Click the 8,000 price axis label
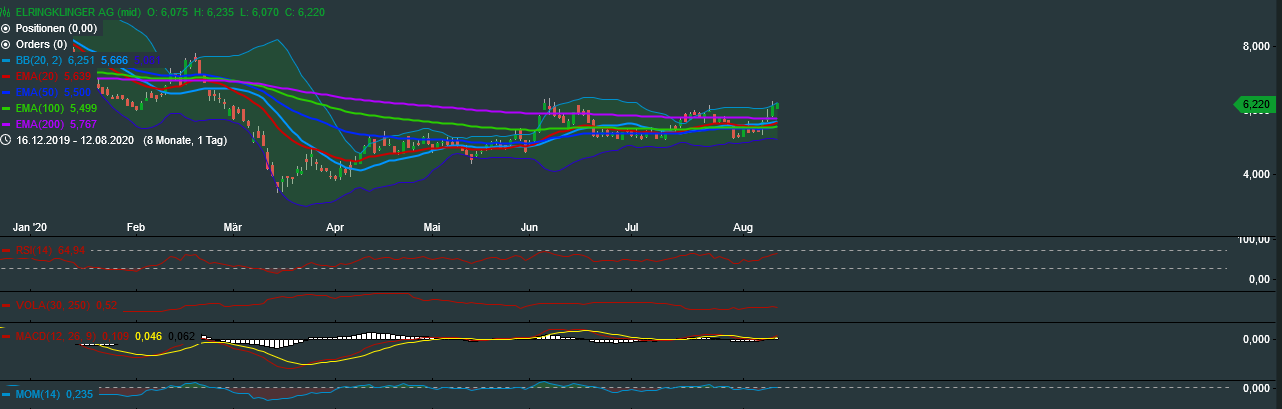Viewport: 1282px width, 409px height. pos(1255,46)
